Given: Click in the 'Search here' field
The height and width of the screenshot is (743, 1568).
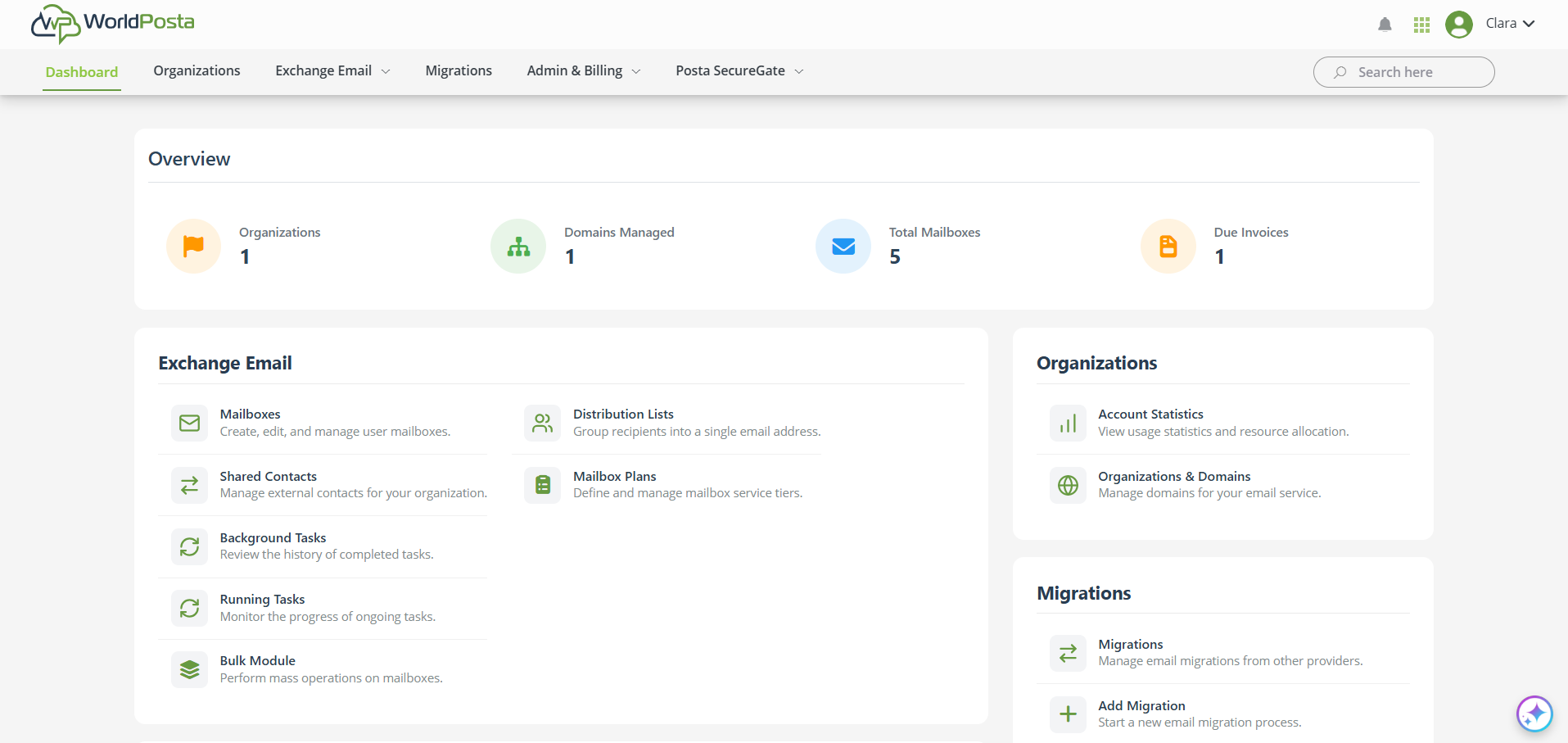Looking at the screenshot, I should click(1403, 72).
